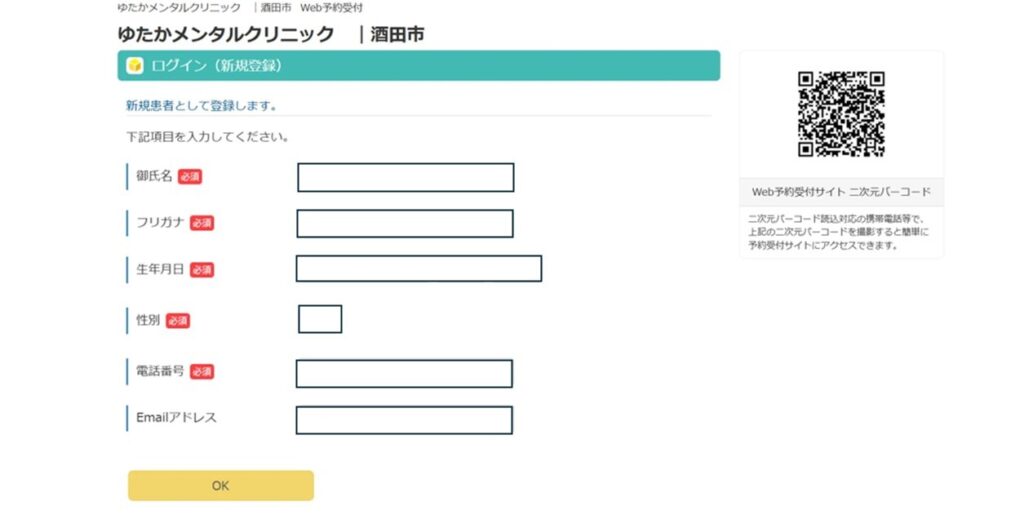Click the Web予約受付 breadcrumb text
The width and height of the screenshot is (1024, 515).
331,8
